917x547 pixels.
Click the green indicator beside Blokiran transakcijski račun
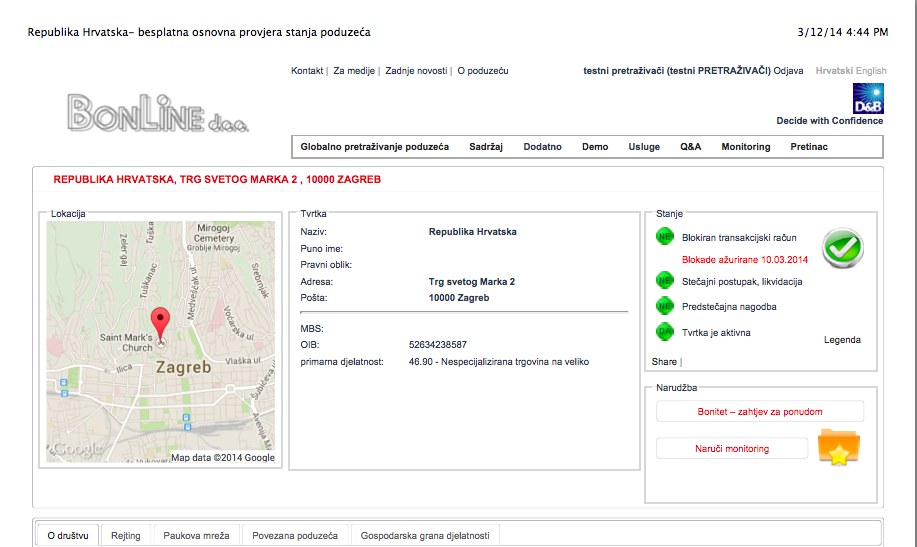pos(665,237)
